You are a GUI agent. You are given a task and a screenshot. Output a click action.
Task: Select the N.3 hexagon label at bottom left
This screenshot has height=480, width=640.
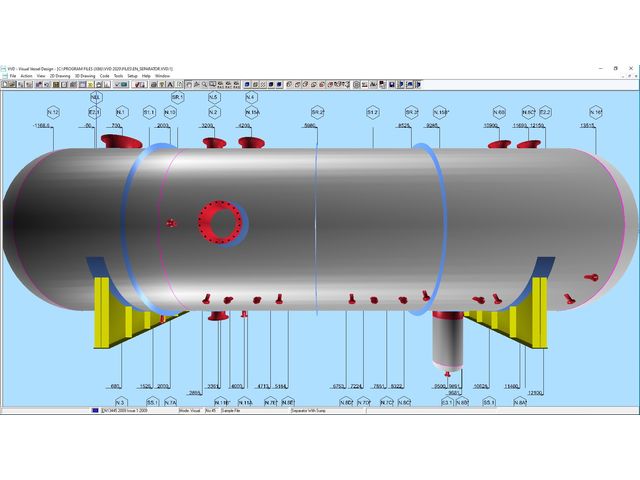pos(120,402)
